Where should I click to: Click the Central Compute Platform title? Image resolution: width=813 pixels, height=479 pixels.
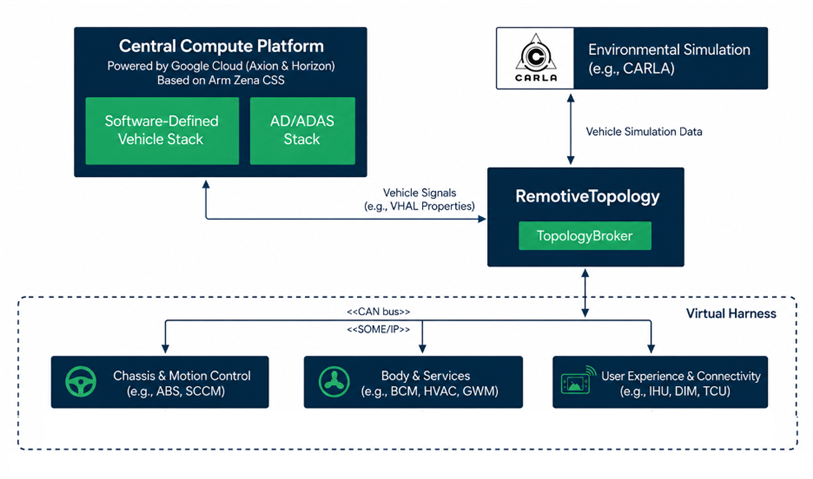221,46
